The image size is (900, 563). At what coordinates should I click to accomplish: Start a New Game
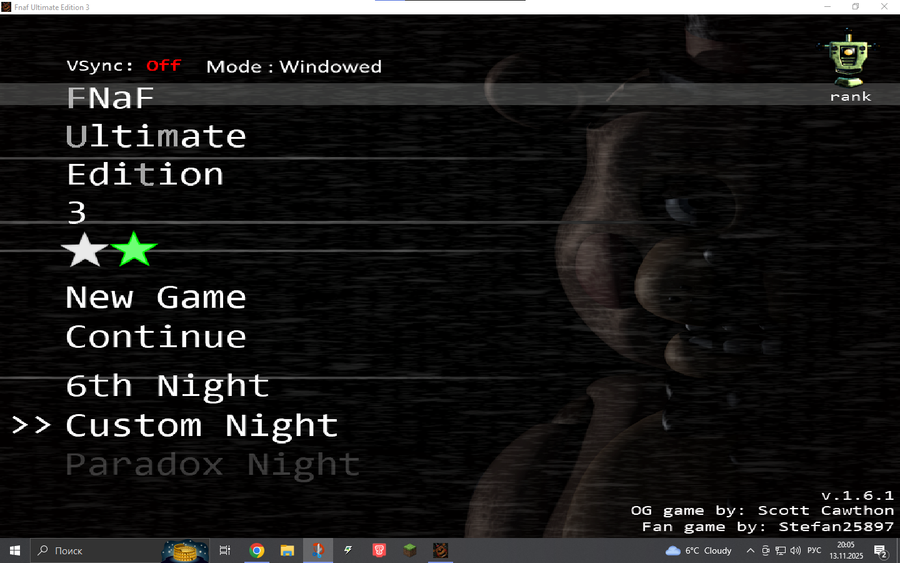click(156, 297)
